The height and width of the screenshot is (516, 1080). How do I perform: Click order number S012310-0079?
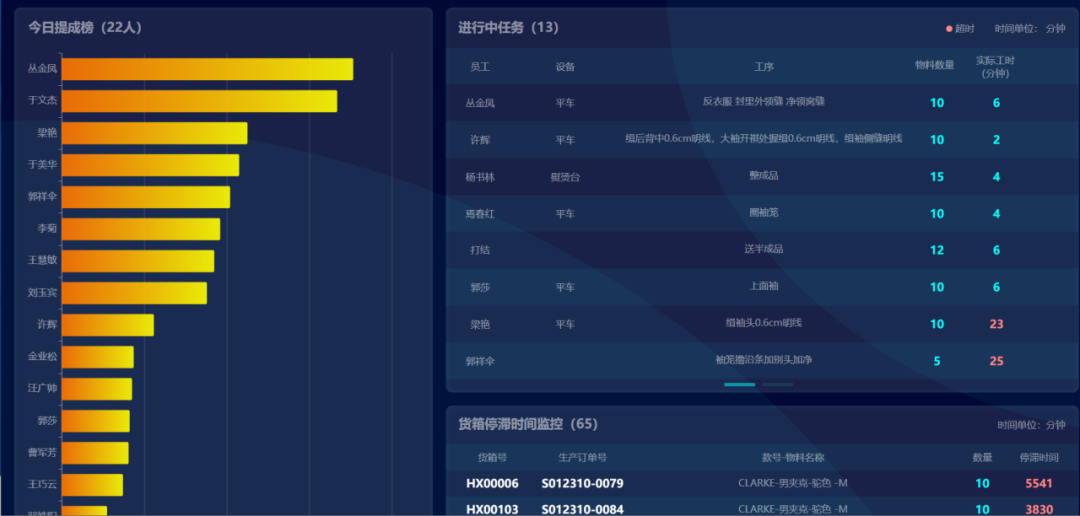tap(583, 484)
